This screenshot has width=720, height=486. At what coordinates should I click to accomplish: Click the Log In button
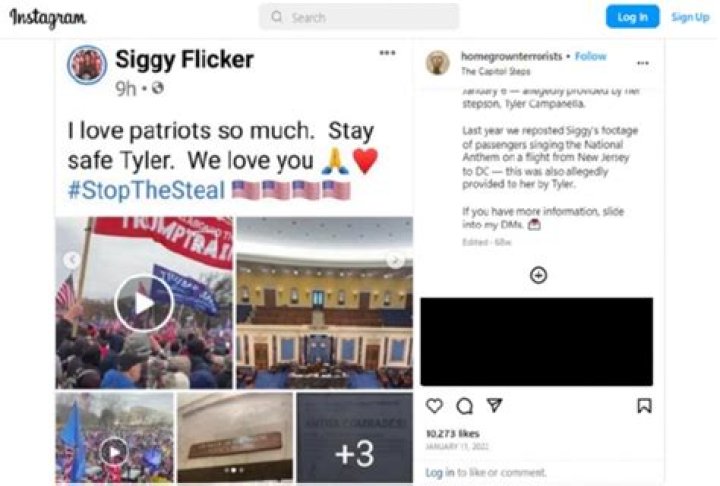(x=632, y=17)
